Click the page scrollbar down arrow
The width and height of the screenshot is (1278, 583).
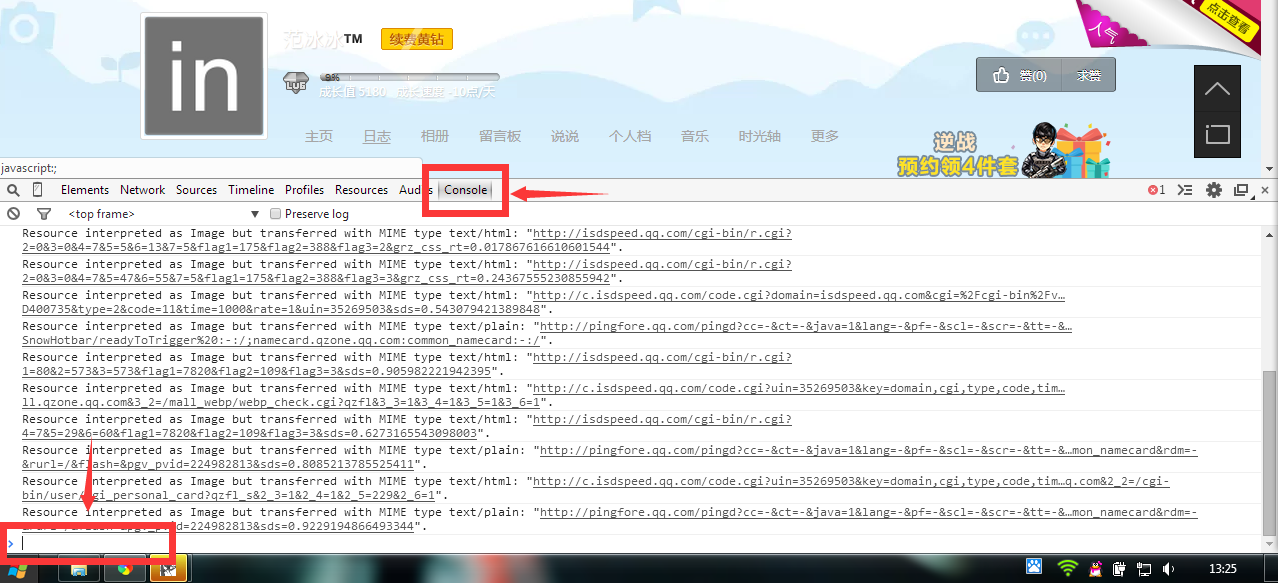pyautogui.click(x=1270, y=169)
